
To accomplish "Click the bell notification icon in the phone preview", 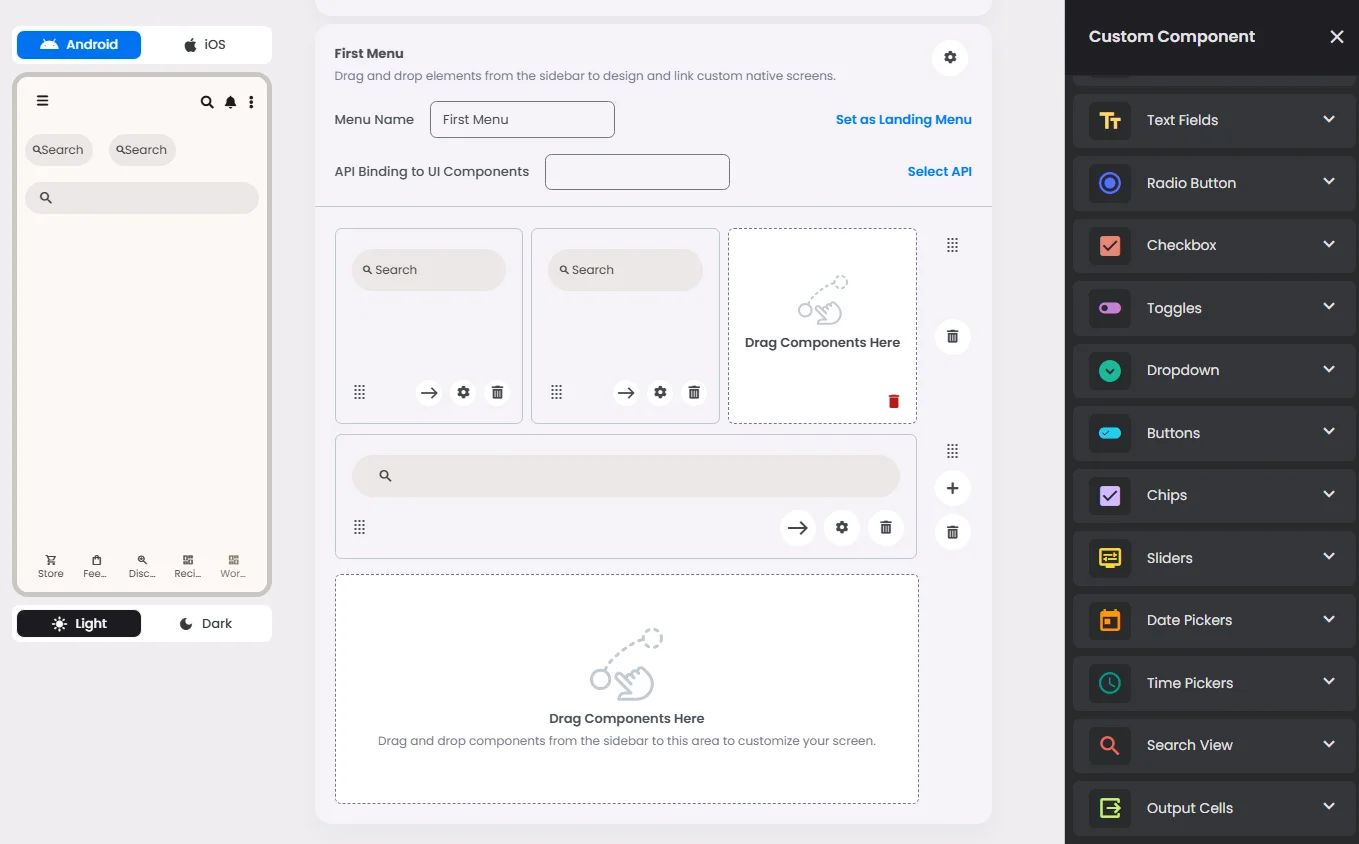I will pyautogui.click(x=230, y=102).
